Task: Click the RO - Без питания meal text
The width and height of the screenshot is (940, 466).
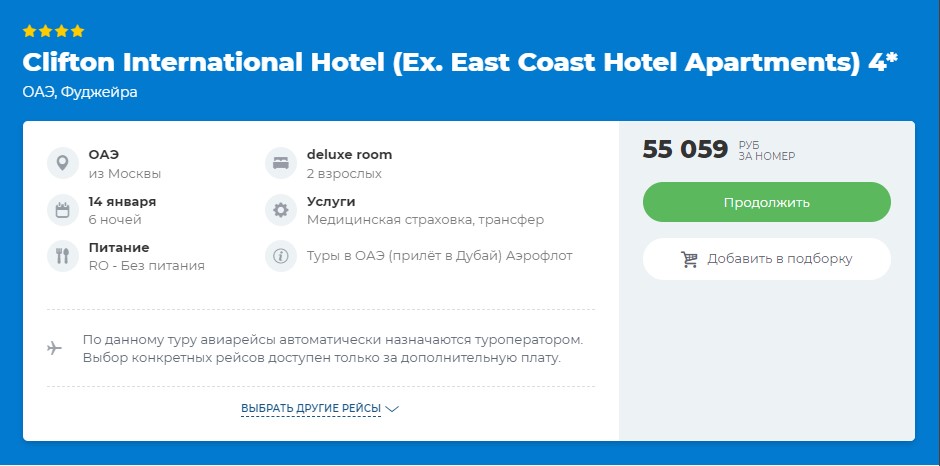Action: [x=146, y=265]
